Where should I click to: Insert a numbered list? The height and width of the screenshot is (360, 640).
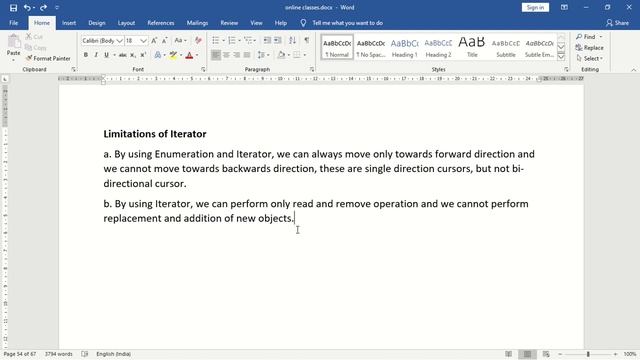coord(232,40)
